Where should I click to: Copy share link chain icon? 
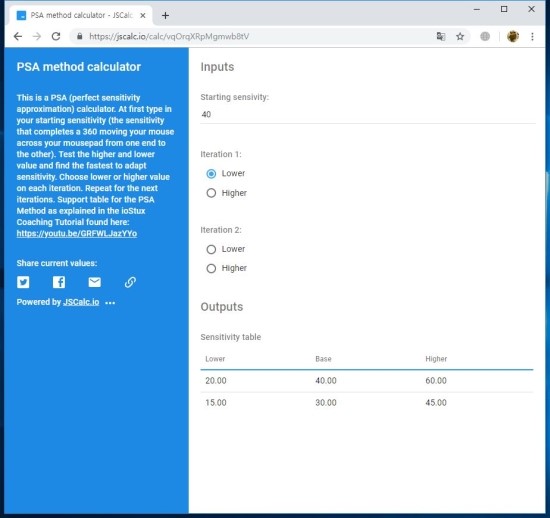click(x=130, y=282)
